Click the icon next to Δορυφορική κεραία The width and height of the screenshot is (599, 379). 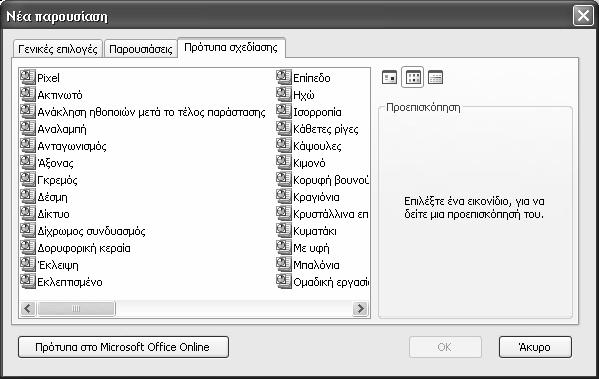tap(28, 247)
